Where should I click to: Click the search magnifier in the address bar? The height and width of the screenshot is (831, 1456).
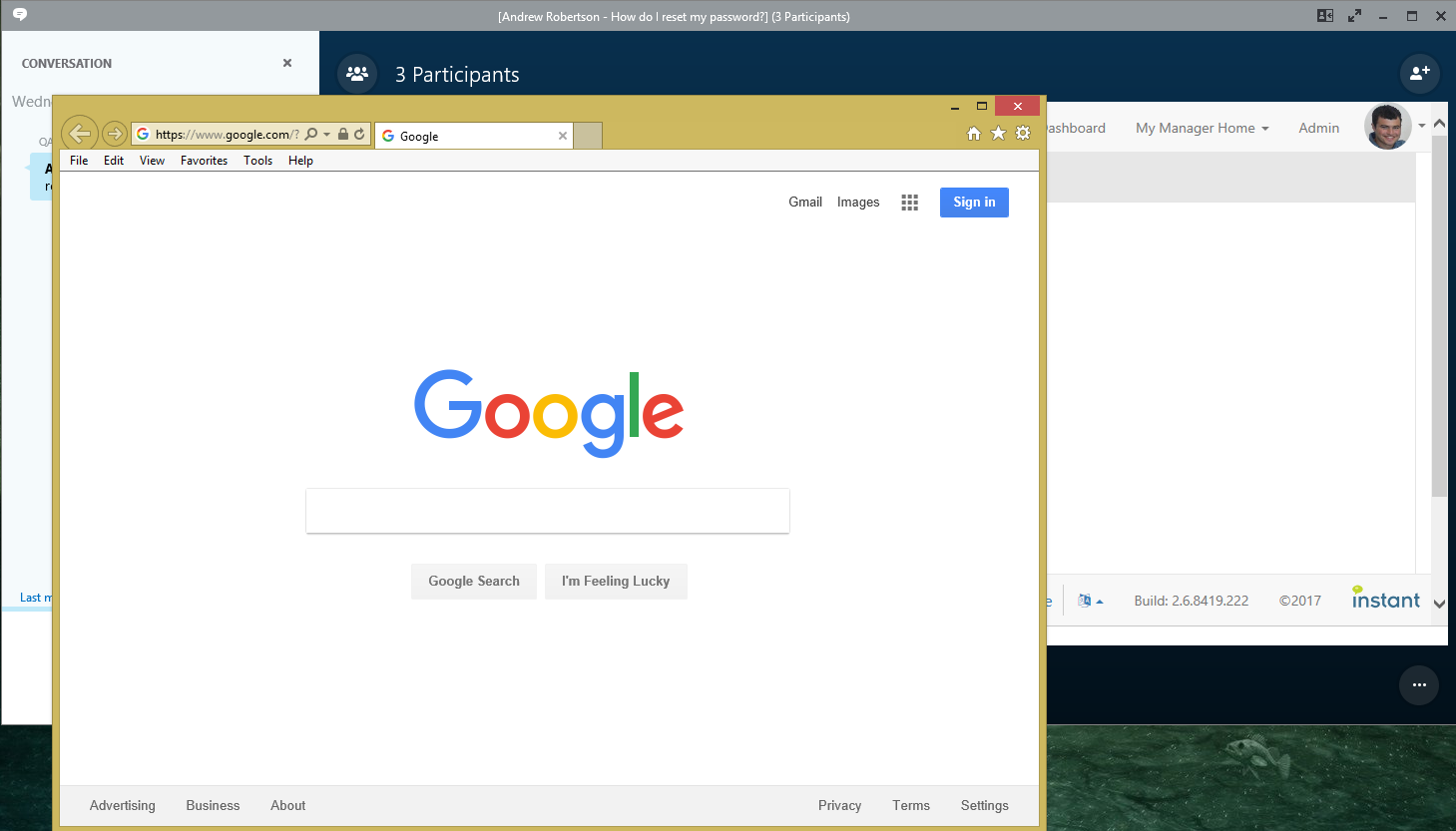point(311,134)
